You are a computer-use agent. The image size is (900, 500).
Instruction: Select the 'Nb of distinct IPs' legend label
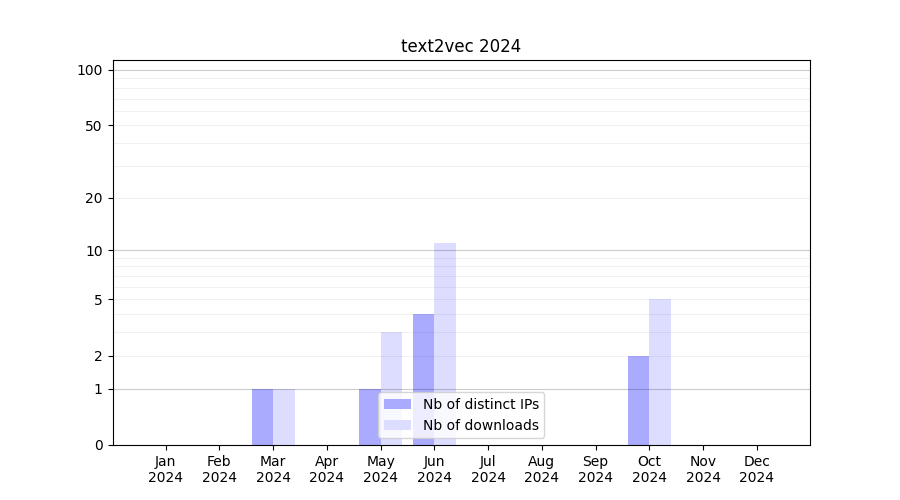click(481, 404)
